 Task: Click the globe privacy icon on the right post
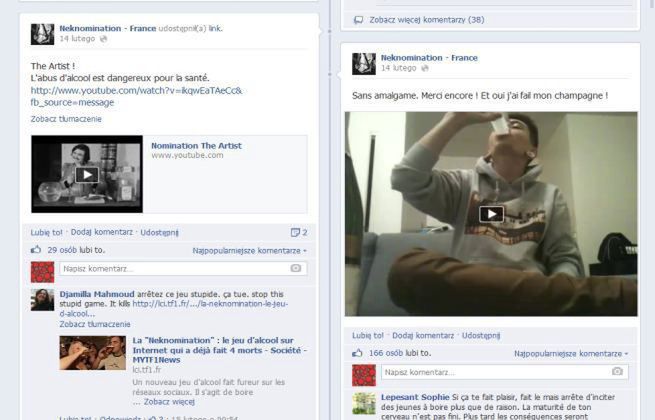[x=425, y=68]
